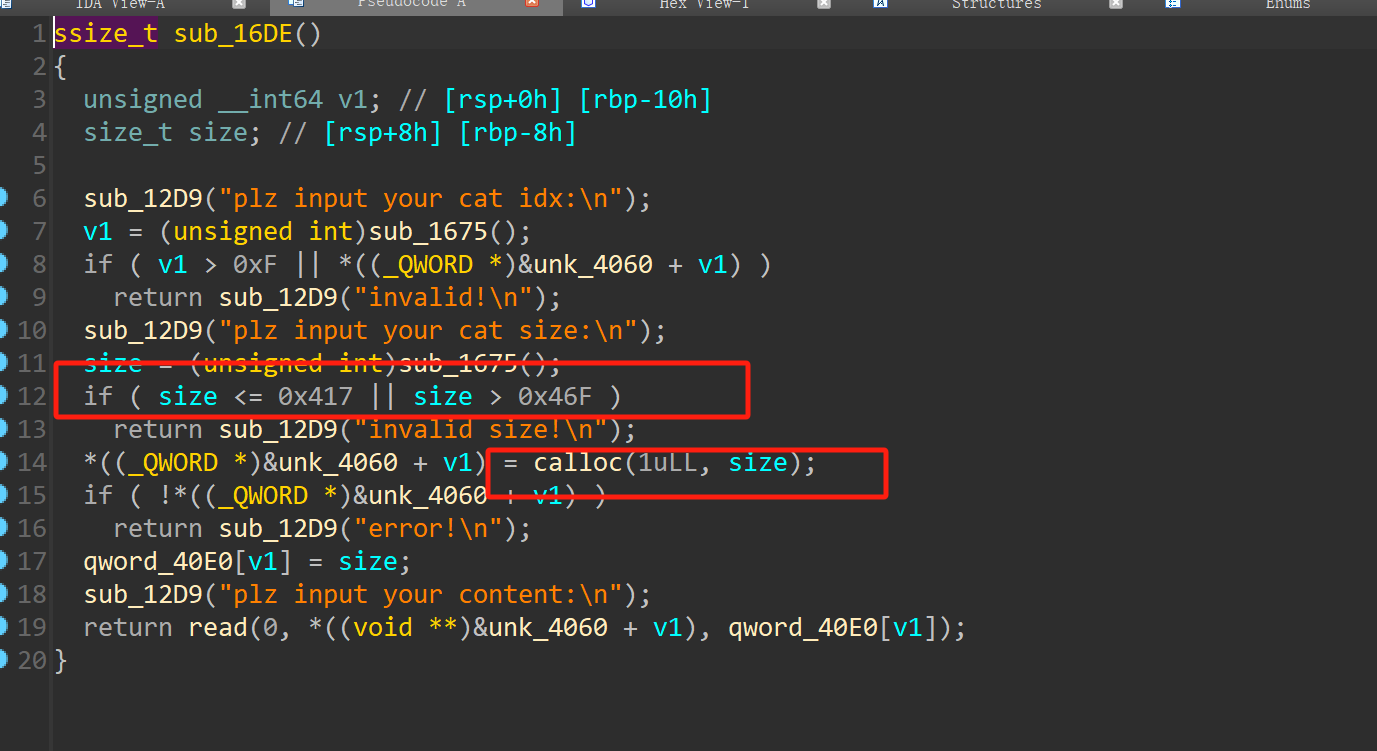
Task: Toggle breakpoint dot on line 17
Action: 3,561
